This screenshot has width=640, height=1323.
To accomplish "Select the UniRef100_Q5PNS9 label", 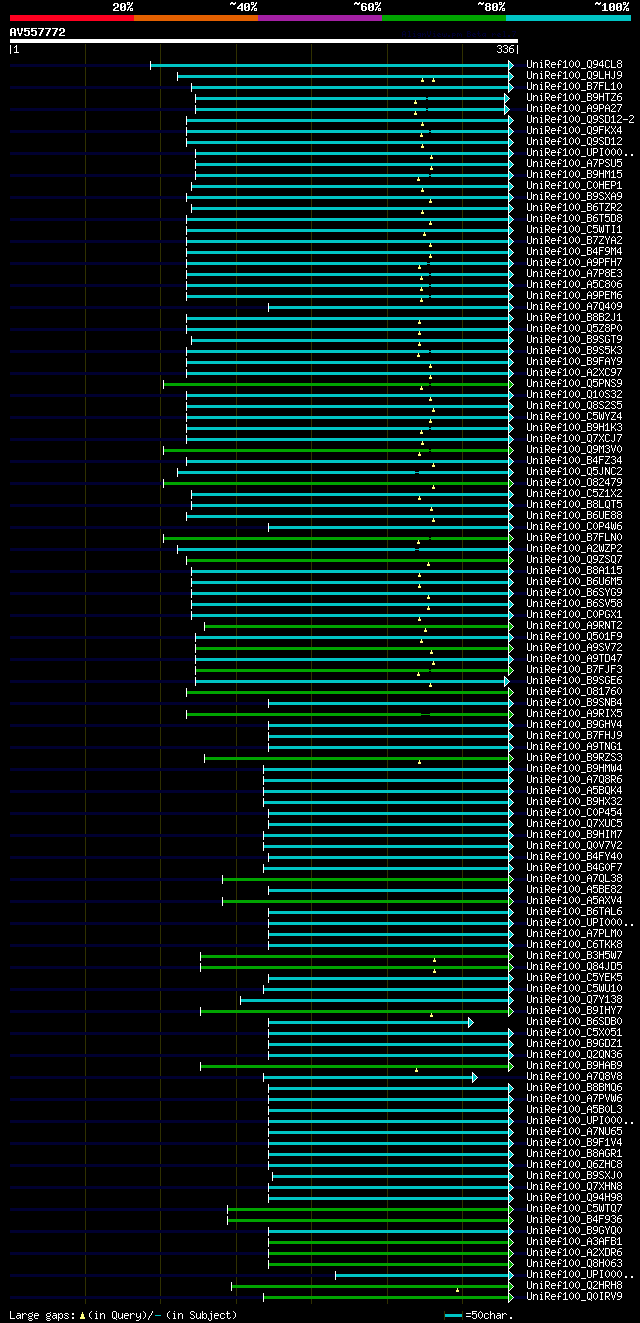I will point(574,384).
